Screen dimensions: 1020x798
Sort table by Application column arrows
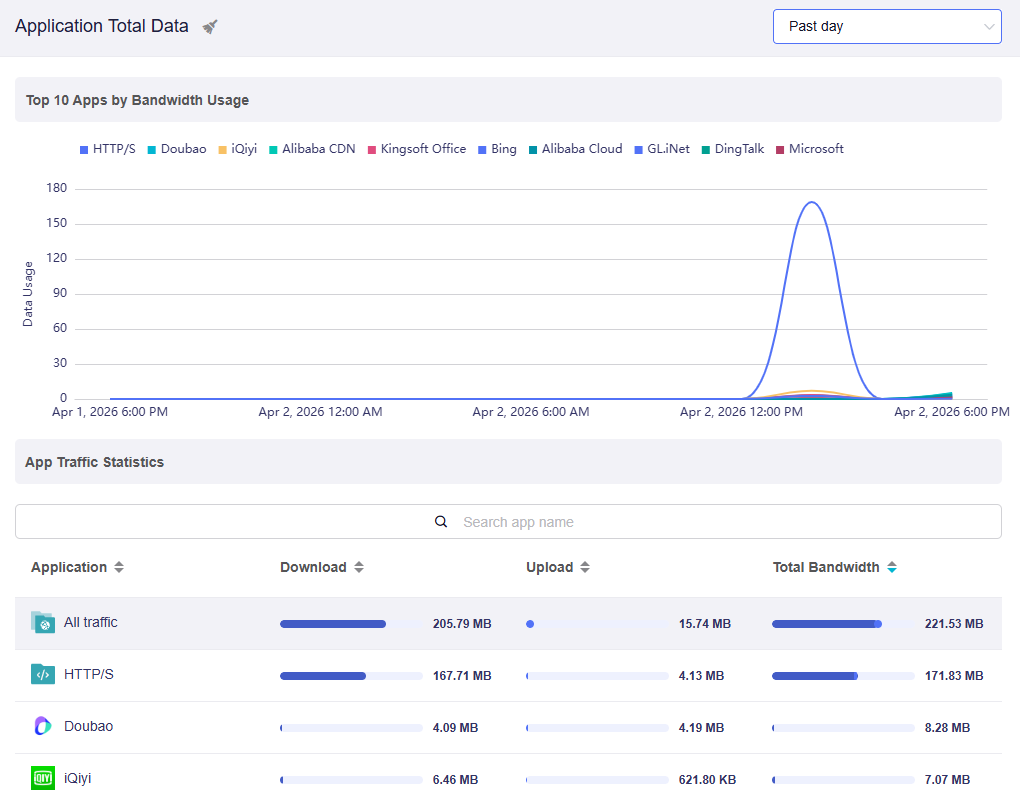(x=119, y=568)
